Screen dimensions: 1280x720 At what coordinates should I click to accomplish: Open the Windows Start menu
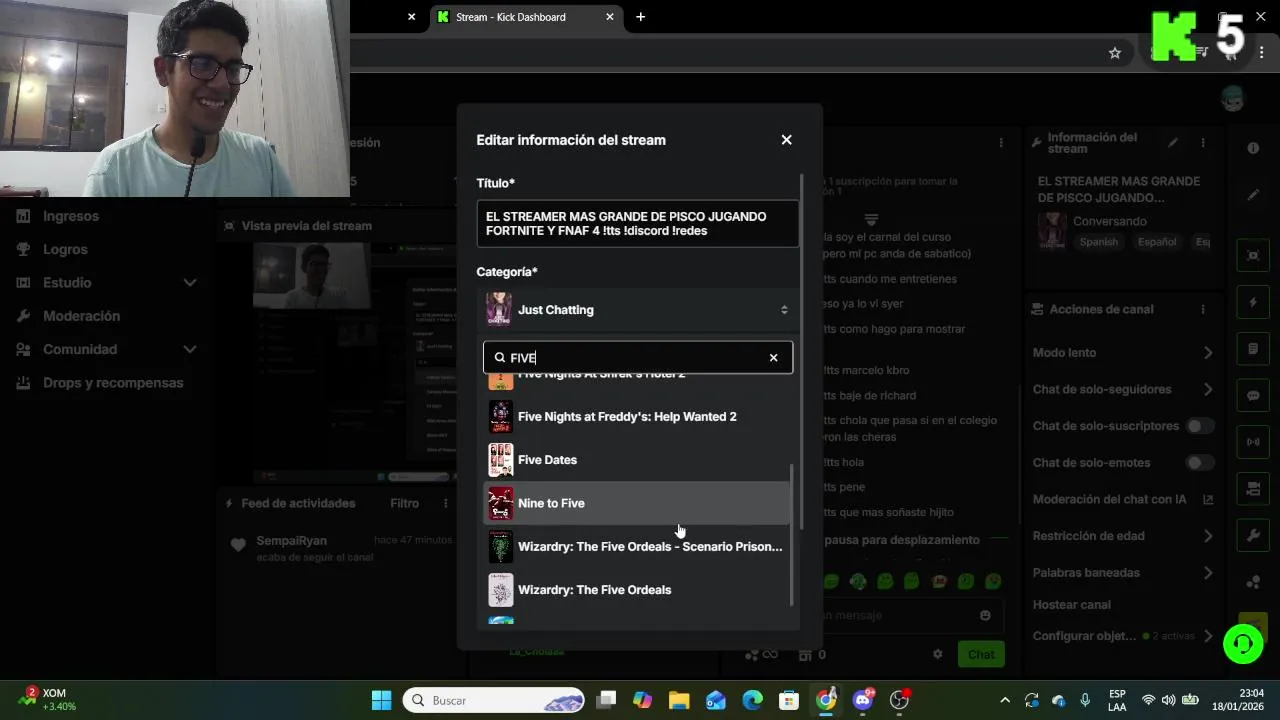click(x=381, y=700)
